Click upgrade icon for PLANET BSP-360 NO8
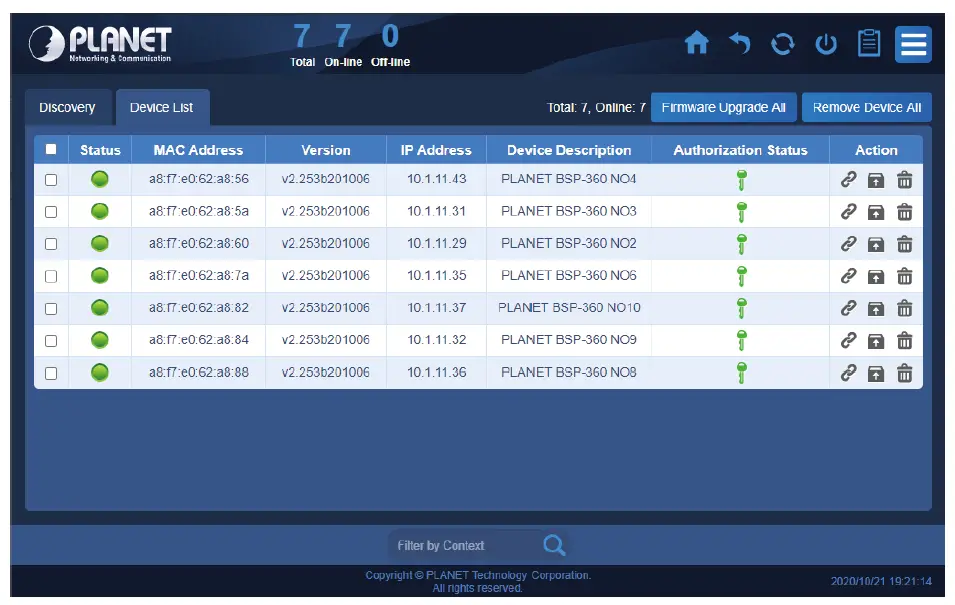This screenshot has width=955, height=605. [876, 373]
